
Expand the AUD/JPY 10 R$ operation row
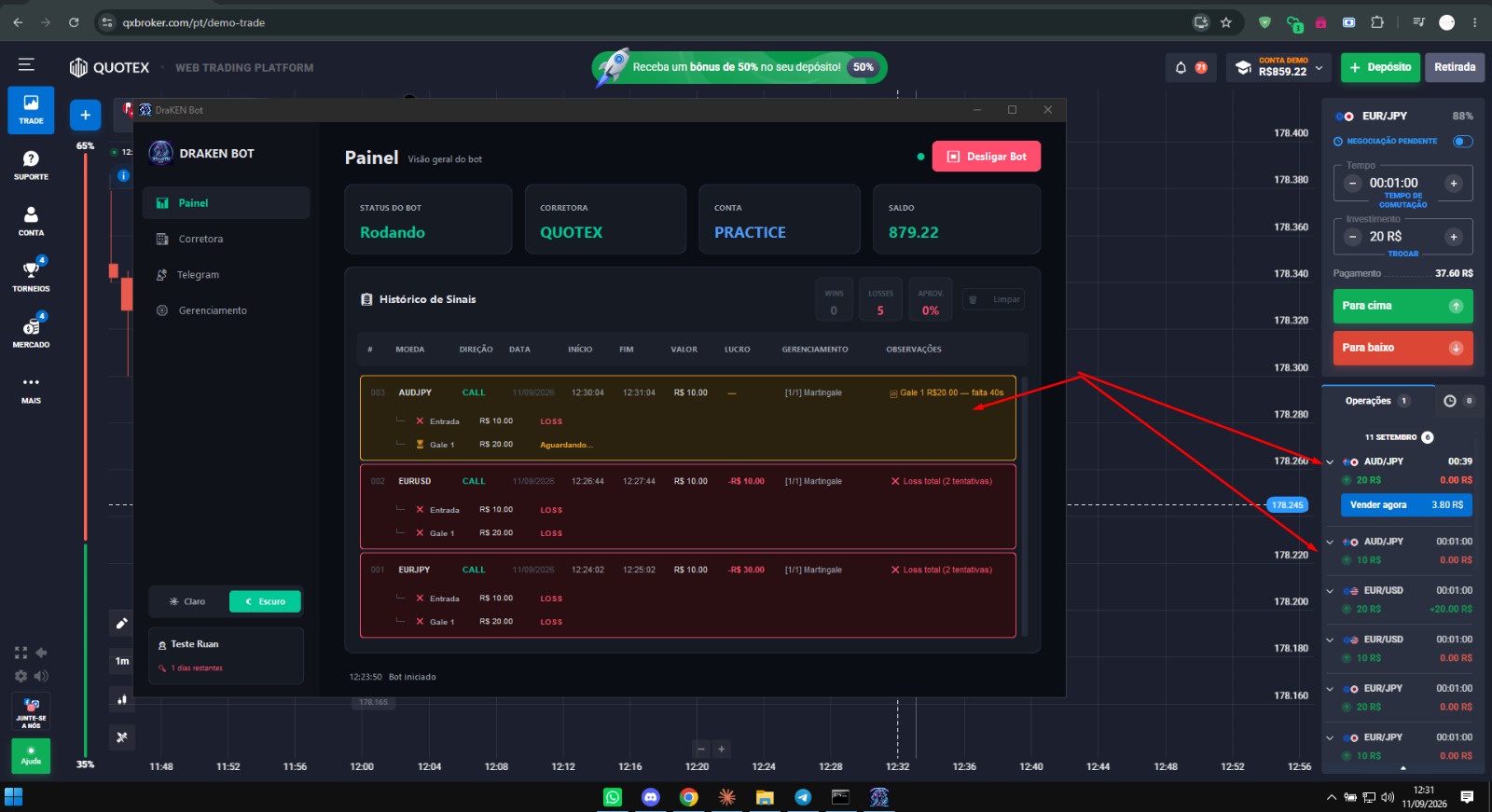(x=1330, y=542)
